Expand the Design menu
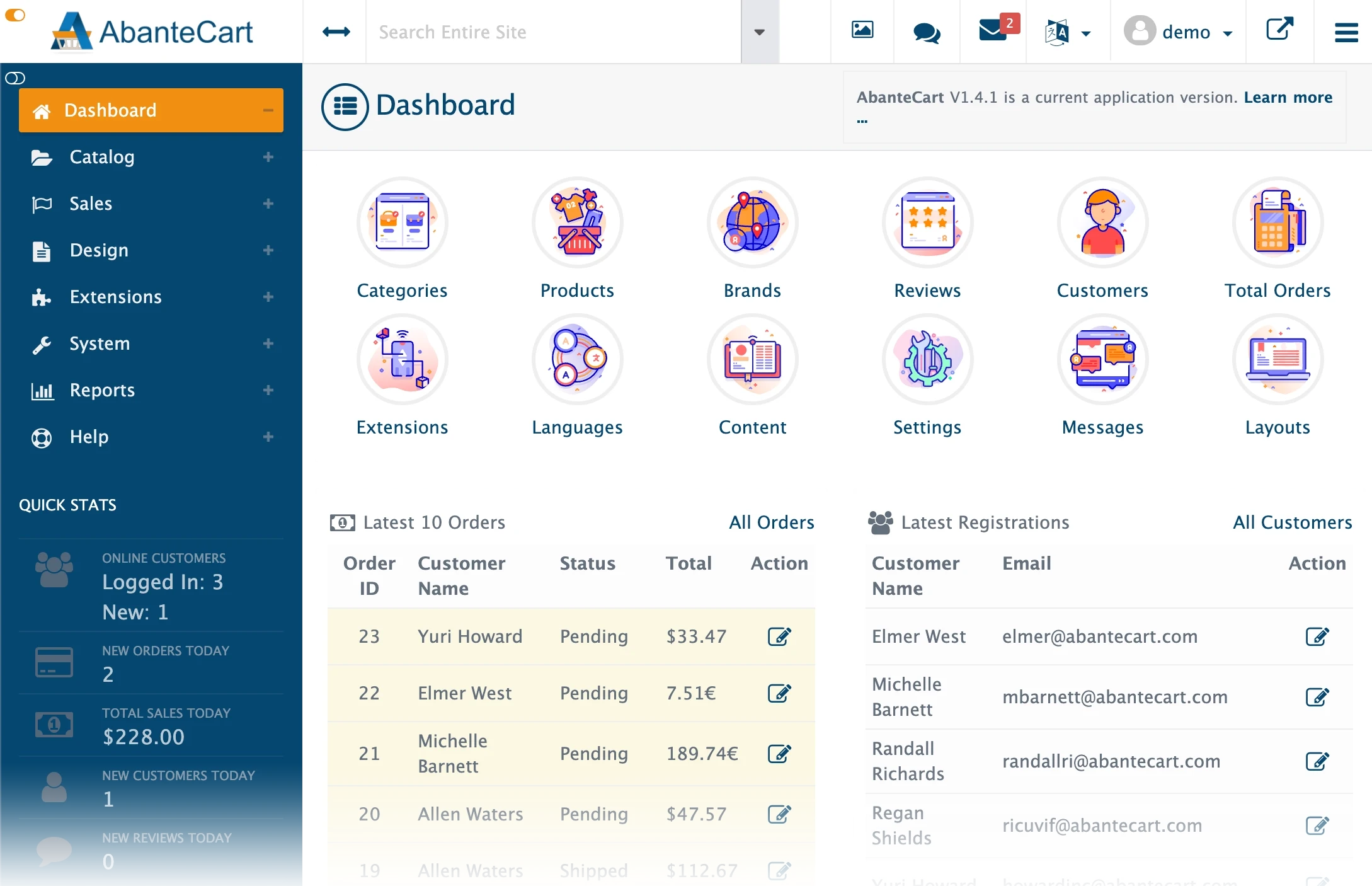The height and width of the screenshot is (886, 1372). point(268,250)
